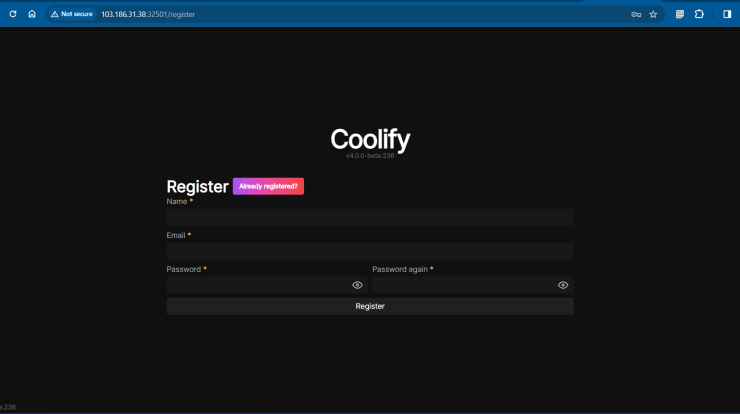Bookmark this page with the star icon
Viewport: 740px width, 414px height.
(653, 15)
